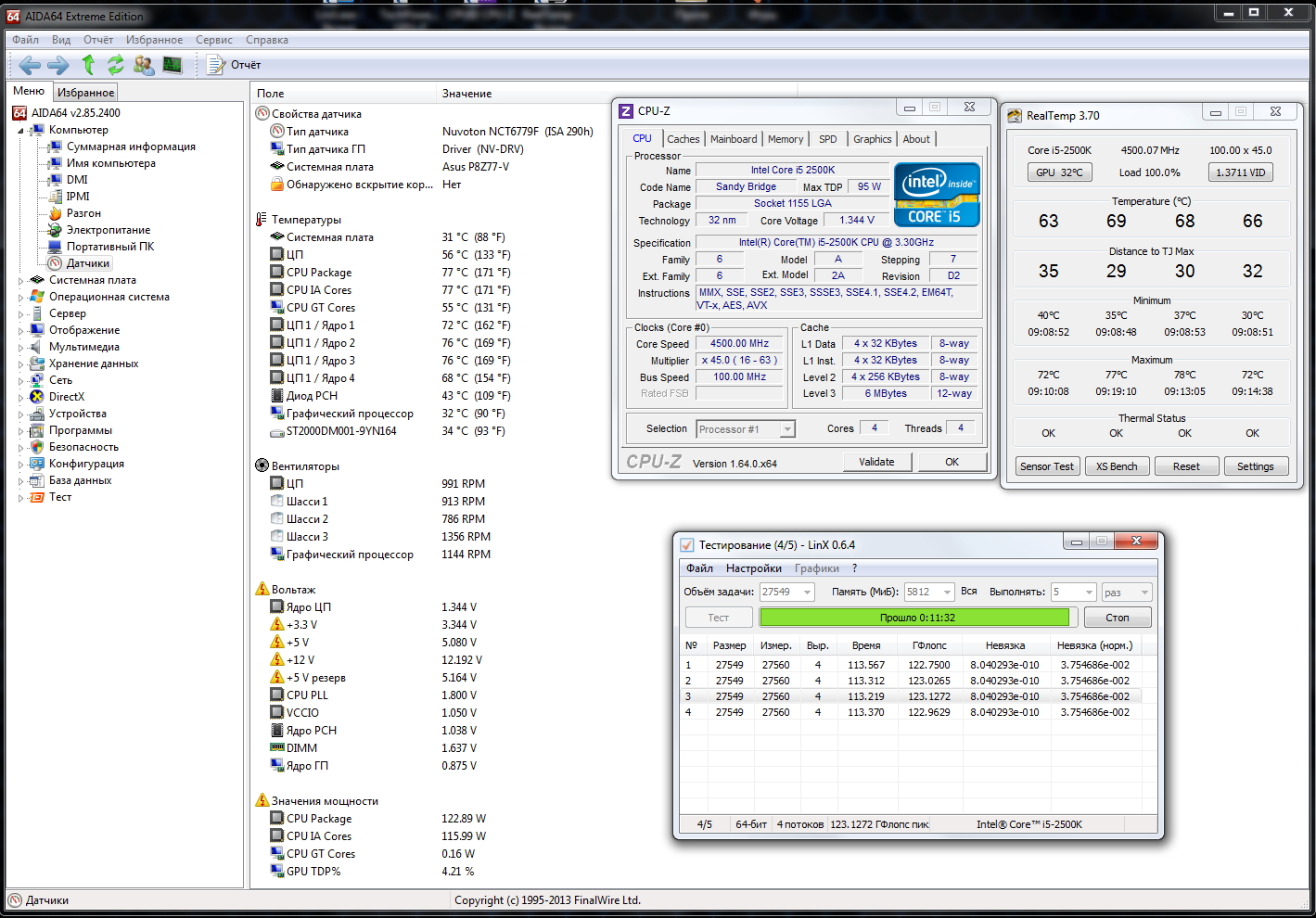Click the blue forward arrow toolbar icon

pyautogui.click(x=58, y=65)
